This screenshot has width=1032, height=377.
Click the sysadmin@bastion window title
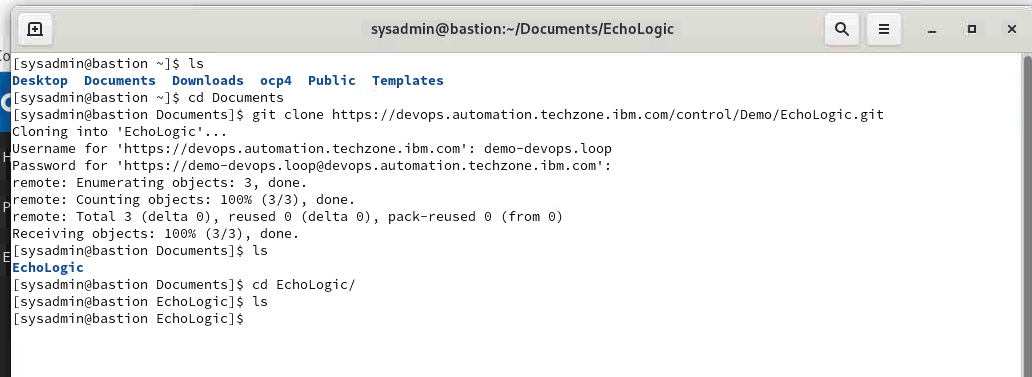(522, 30)
